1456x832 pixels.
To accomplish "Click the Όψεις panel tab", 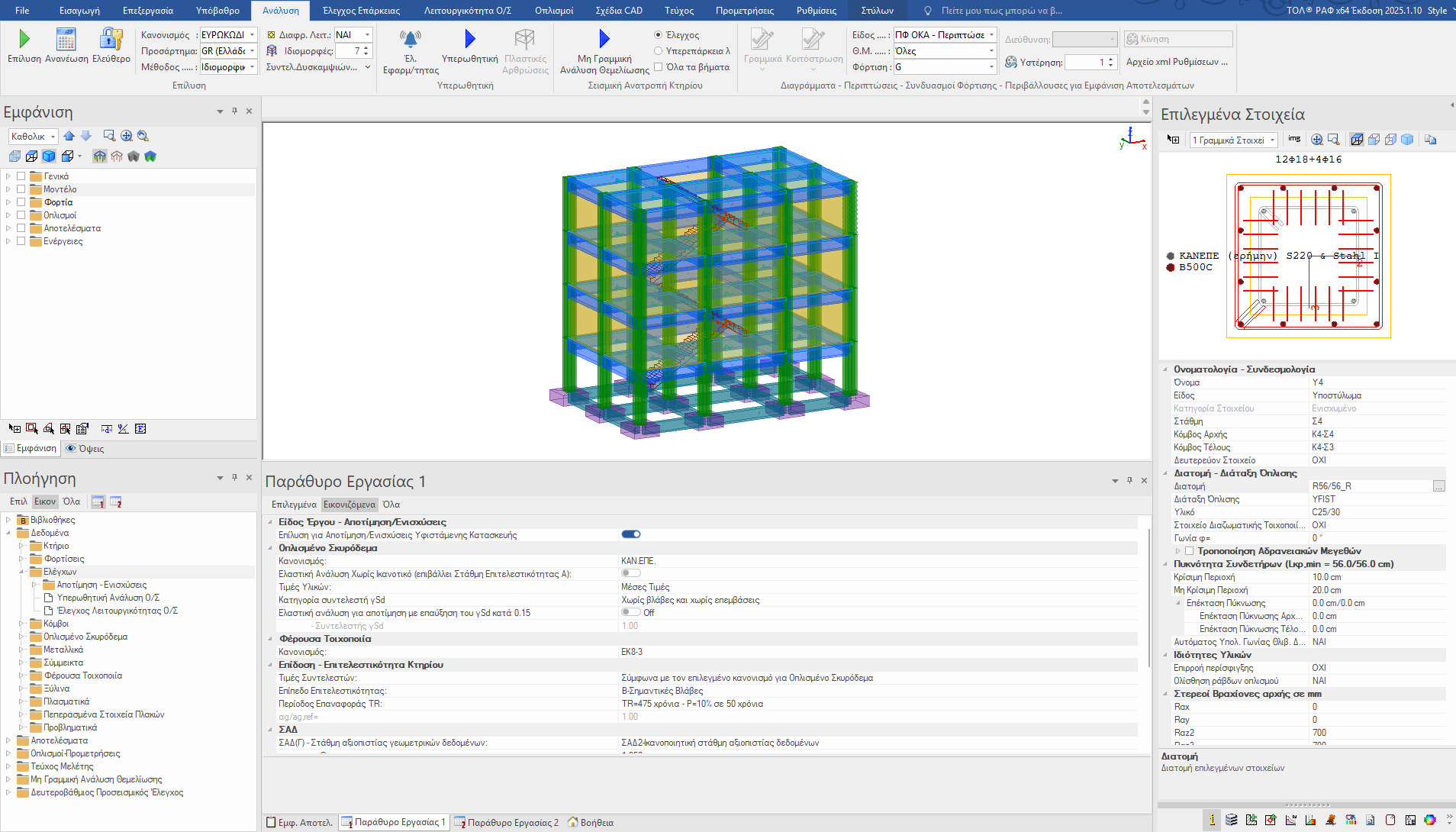I will click(x=85, y=449).
